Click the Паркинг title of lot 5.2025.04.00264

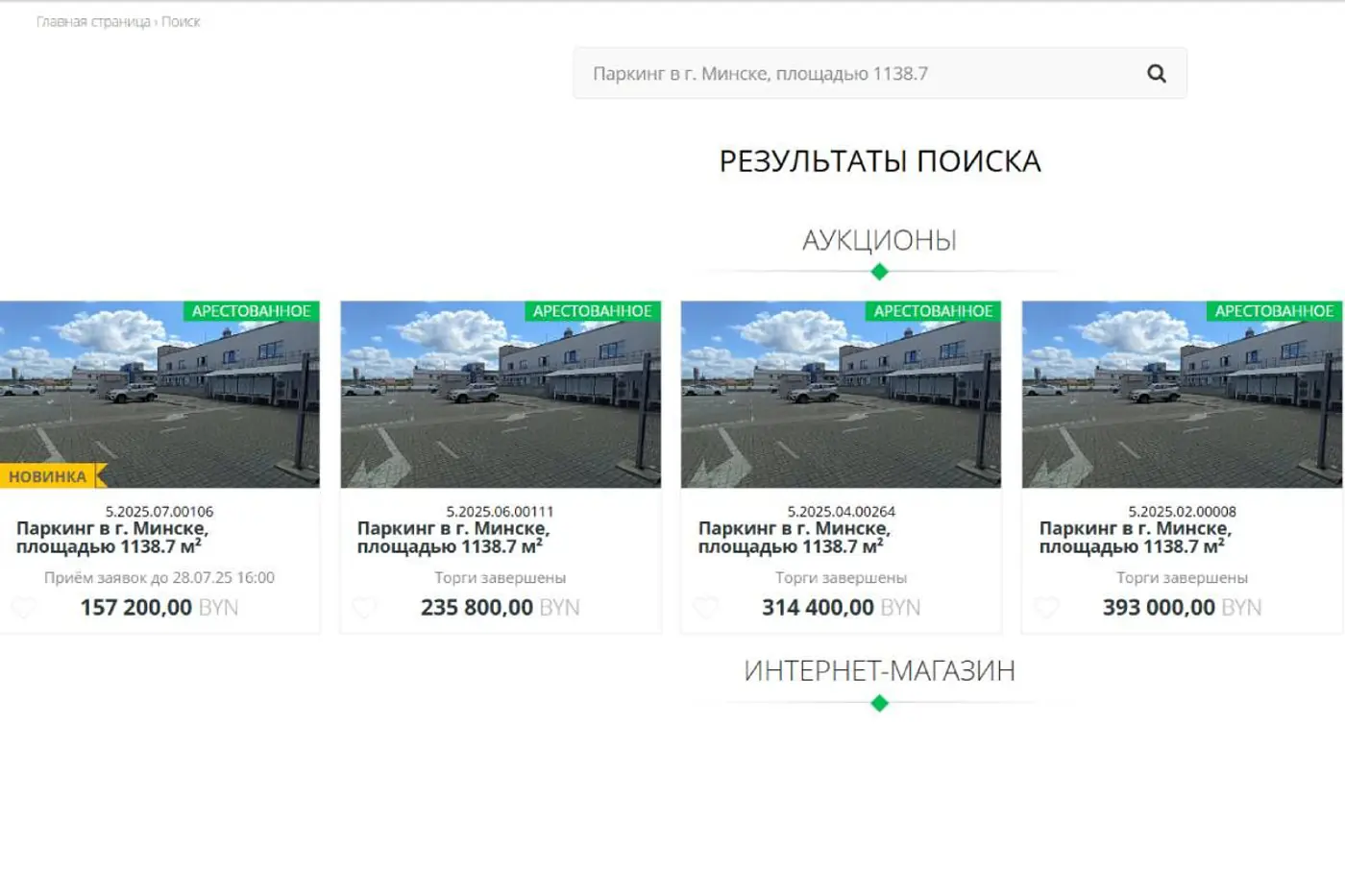pos(795,537)
